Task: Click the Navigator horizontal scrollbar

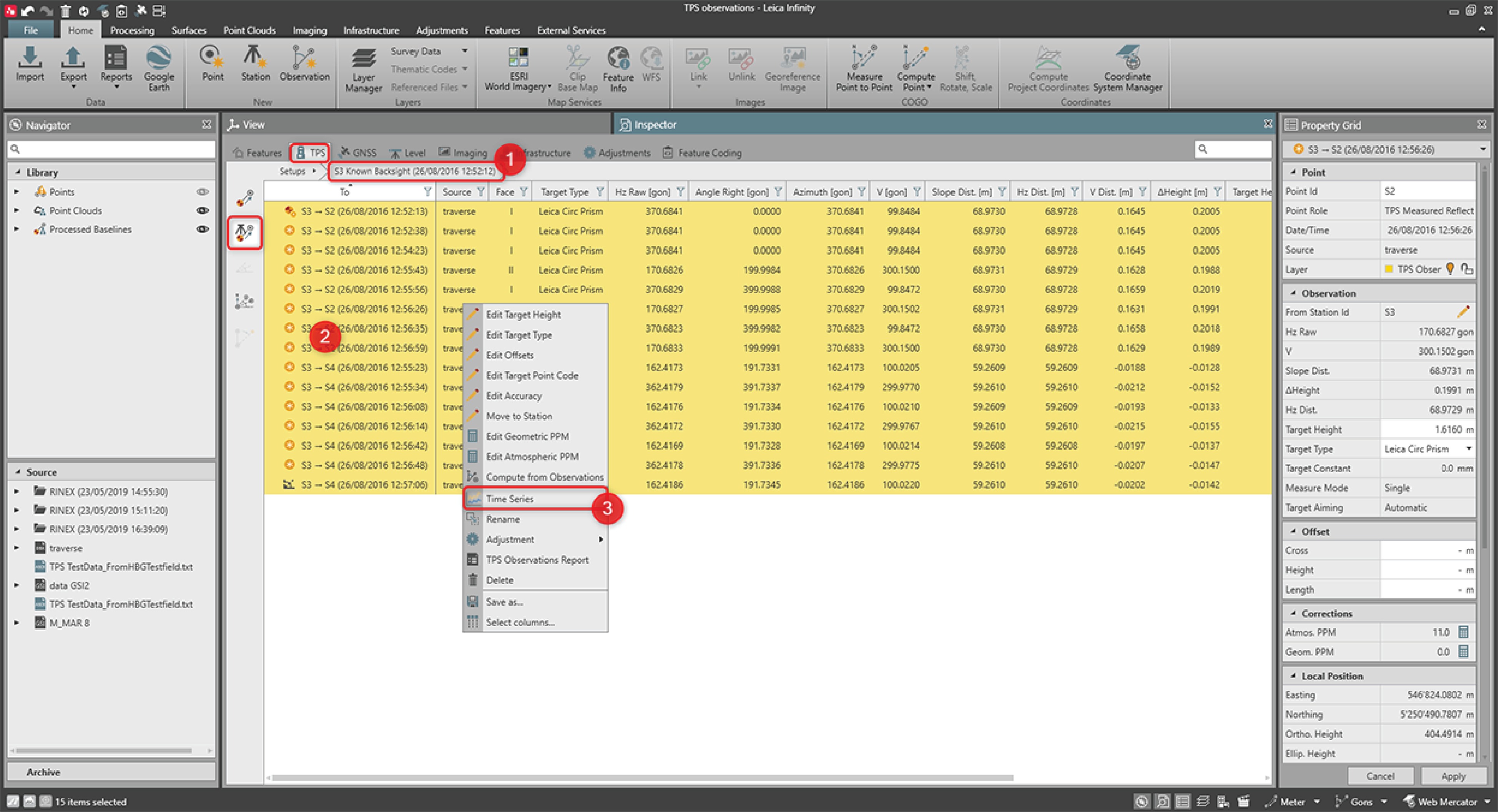Action: (103, 751)
